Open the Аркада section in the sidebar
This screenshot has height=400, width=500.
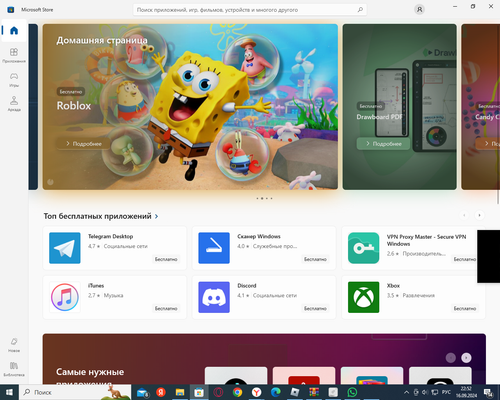tap(14, 104)
